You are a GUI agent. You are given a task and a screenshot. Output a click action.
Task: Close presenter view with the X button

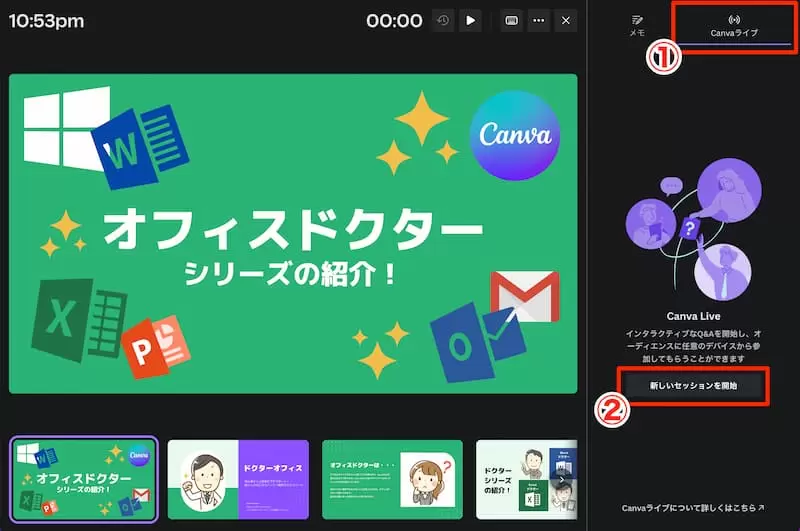coord(566,21)
